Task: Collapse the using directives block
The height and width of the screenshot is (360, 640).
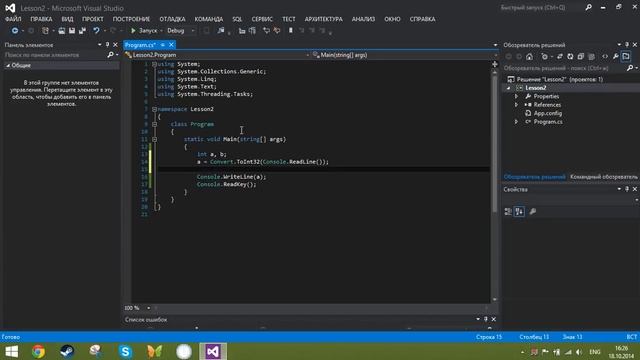Action: click(x=154, y=64)
